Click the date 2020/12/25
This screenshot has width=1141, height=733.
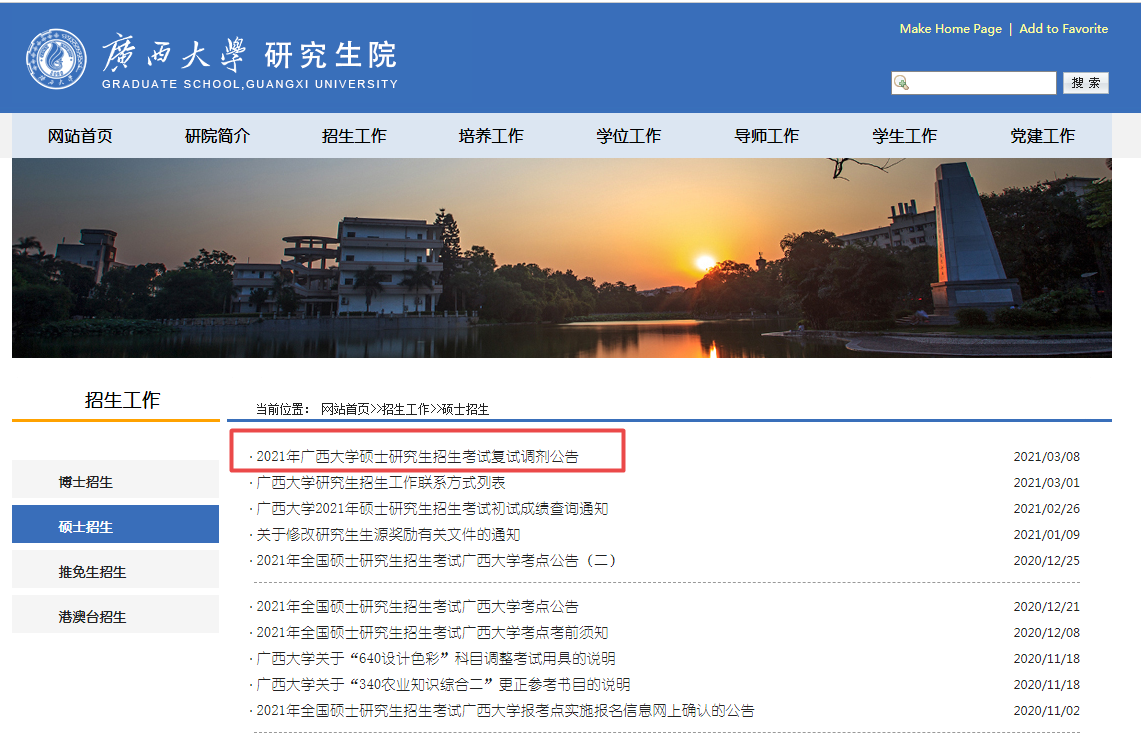1046,560
